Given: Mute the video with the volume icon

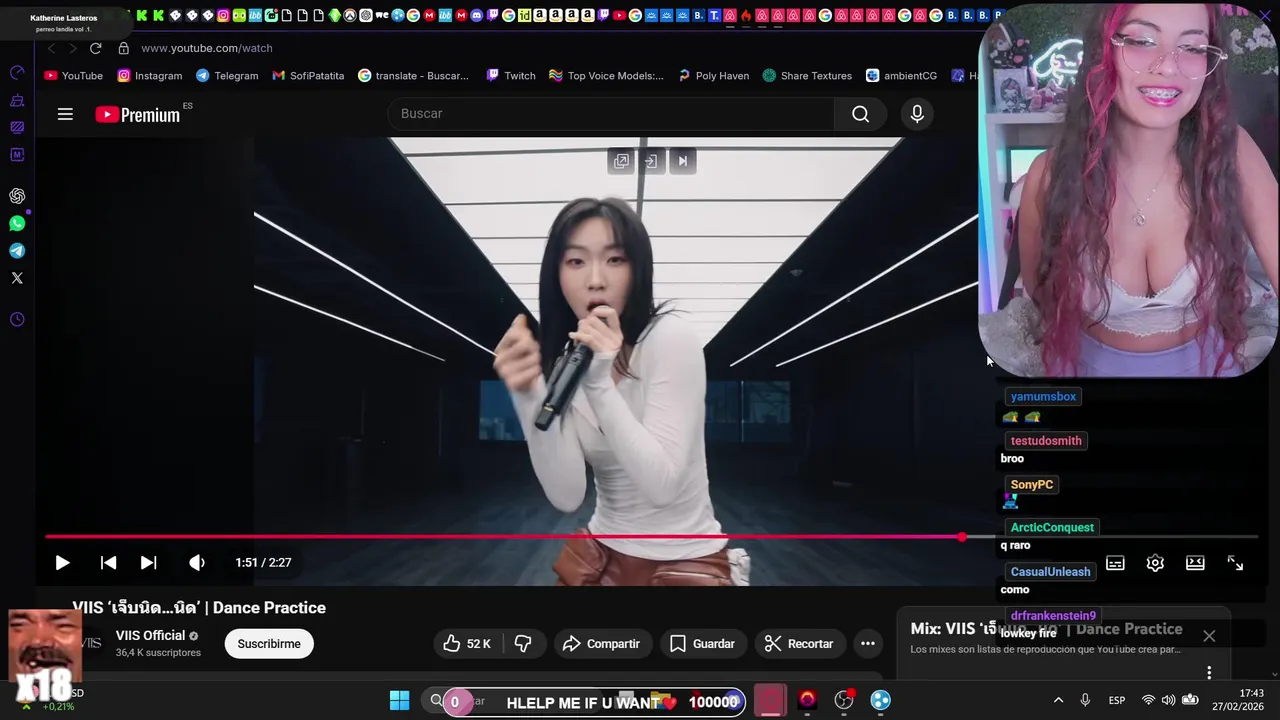Looking at the screenshot, I should 197,563.
